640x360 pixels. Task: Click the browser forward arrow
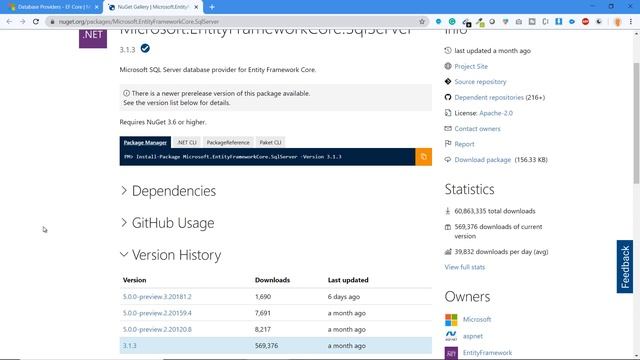22,22
